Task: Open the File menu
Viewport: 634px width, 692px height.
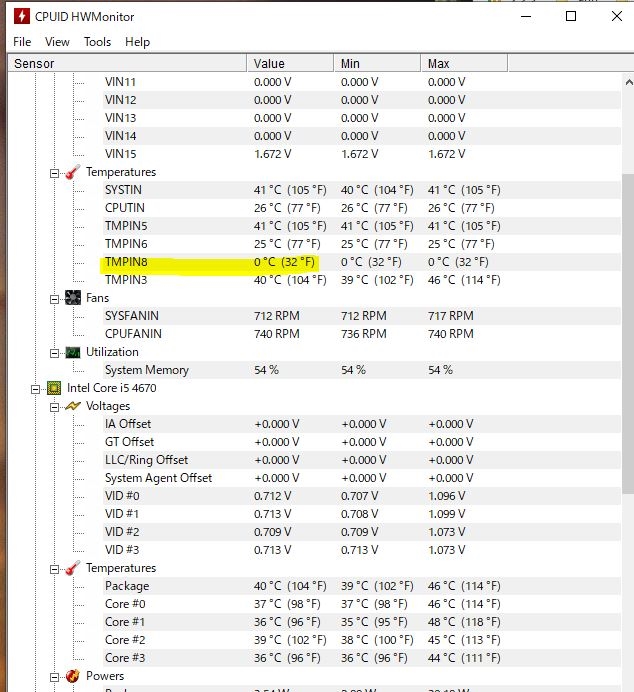Action: point(22,42)
